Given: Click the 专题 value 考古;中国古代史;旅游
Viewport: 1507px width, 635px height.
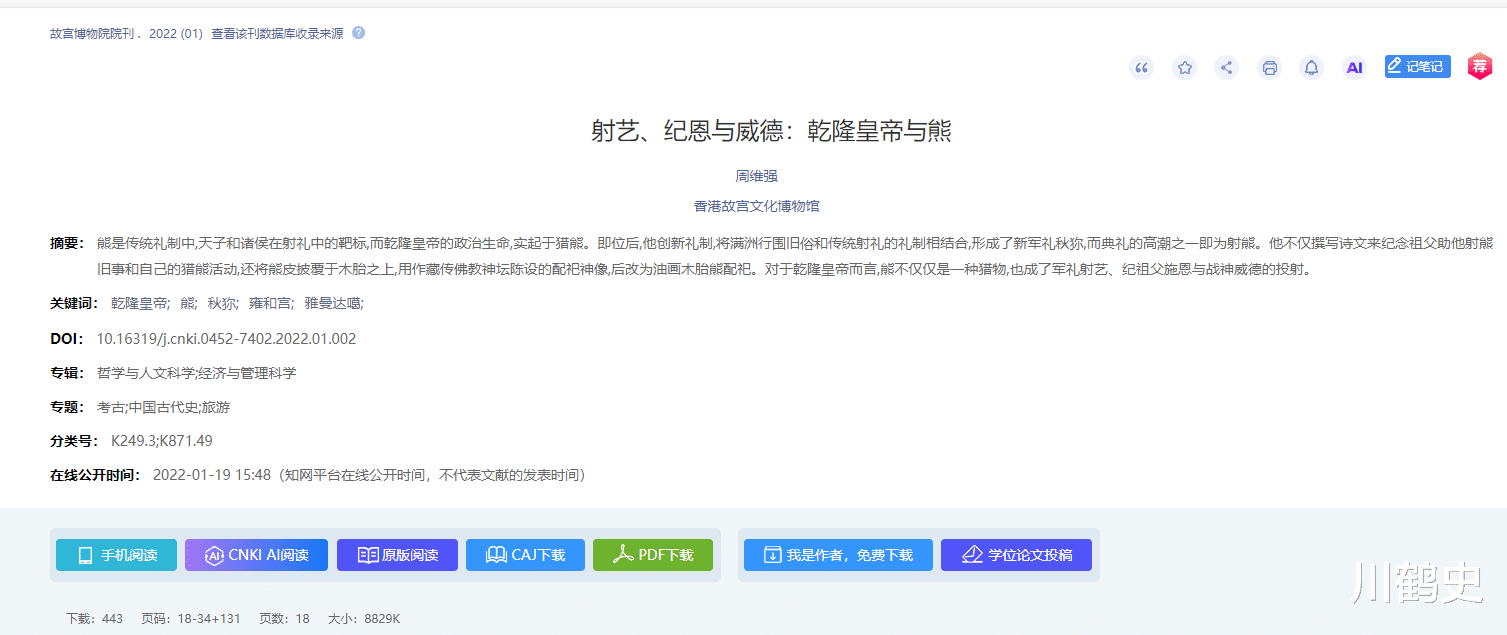Looking at the screenshot, I should pyautogui.click(x=163, y=407).
